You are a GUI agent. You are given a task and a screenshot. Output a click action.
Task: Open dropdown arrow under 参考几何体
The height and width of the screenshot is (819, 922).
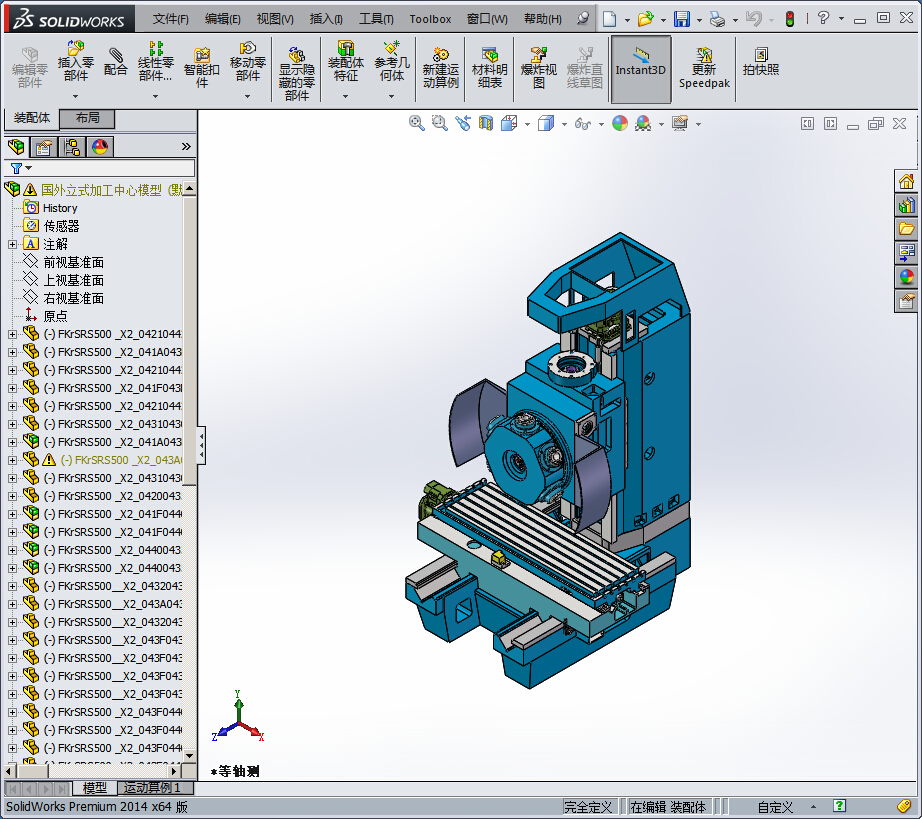click(392, 96)
